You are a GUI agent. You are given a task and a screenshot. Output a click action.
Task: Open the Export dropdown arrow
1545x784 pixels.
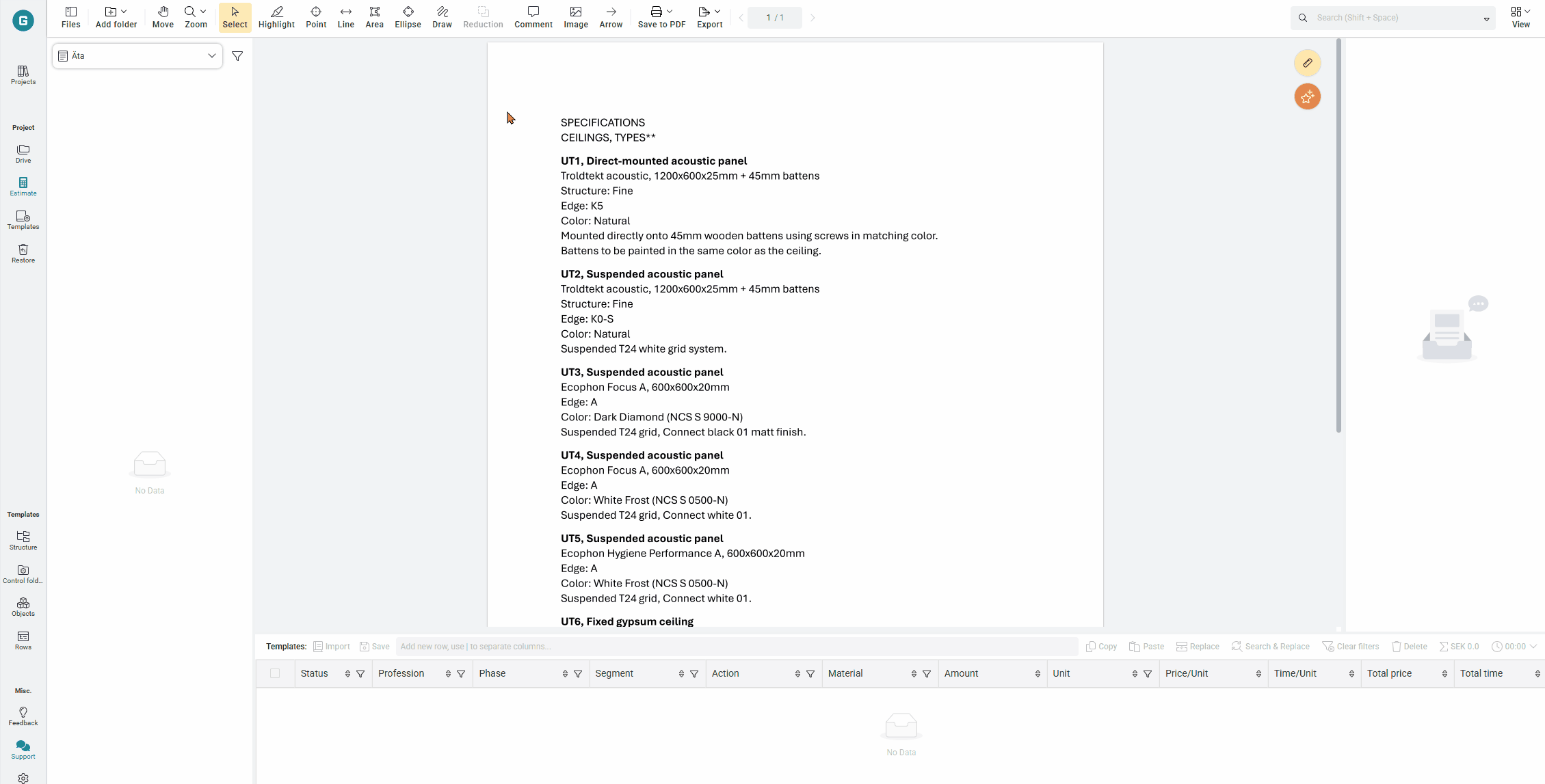point(717,12)
